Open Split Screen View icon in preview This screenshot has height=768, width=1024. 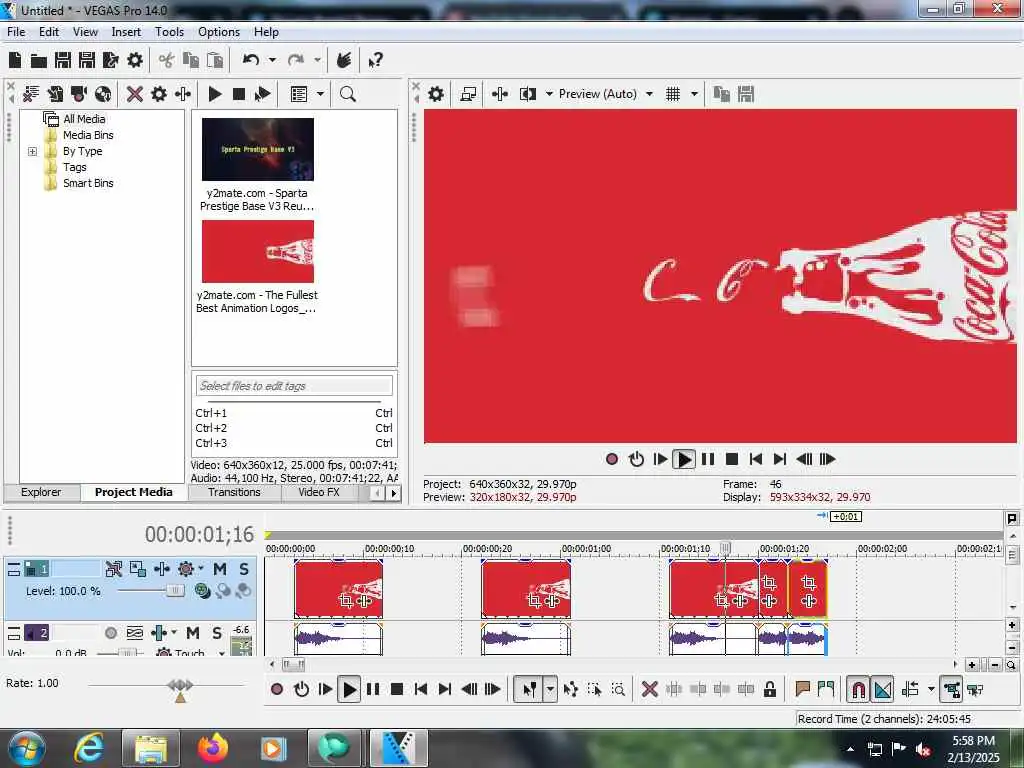click(528, 94)
